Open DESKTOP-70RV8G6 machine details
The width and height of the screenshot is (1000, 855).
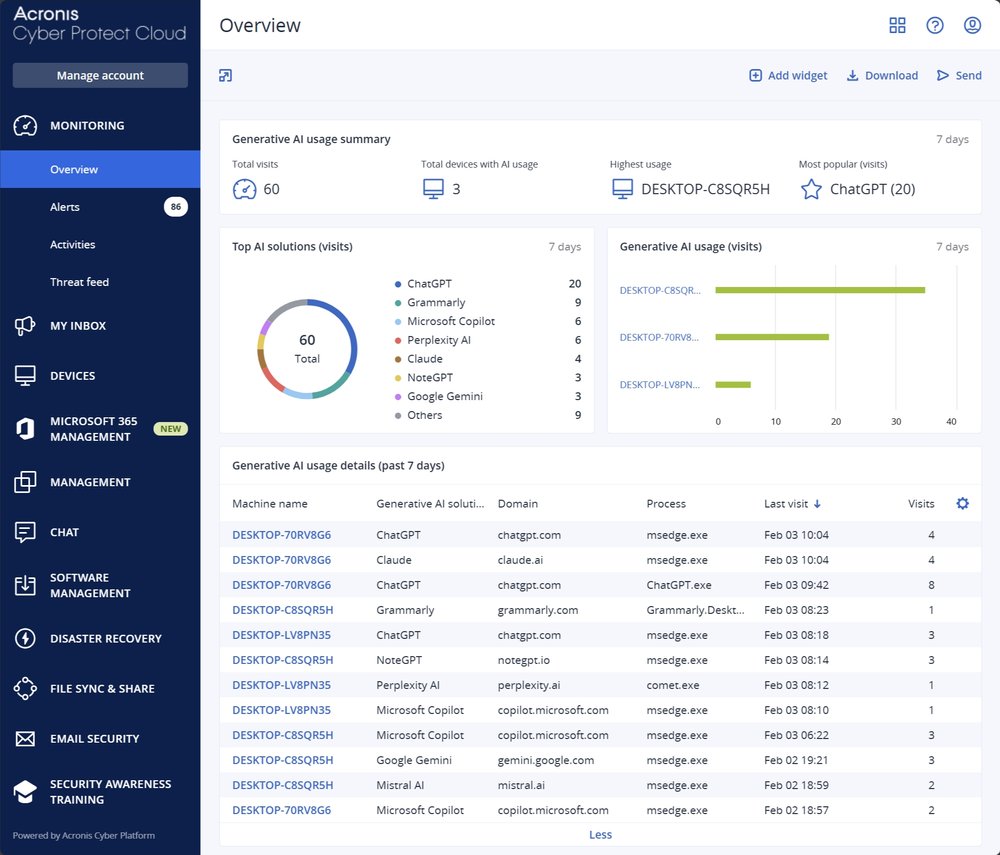[281, 535]
